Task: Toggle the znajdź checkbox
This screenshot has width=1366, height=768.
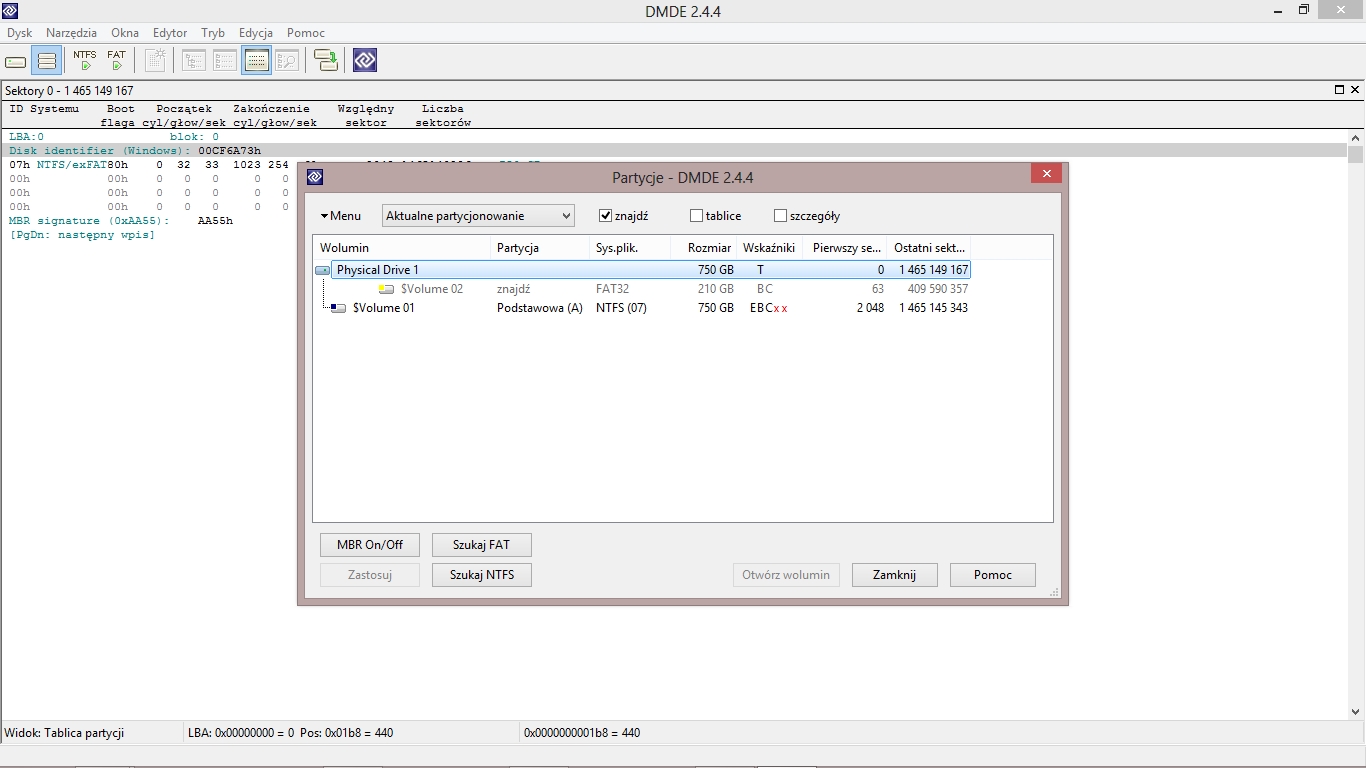Action: (605, 216)
